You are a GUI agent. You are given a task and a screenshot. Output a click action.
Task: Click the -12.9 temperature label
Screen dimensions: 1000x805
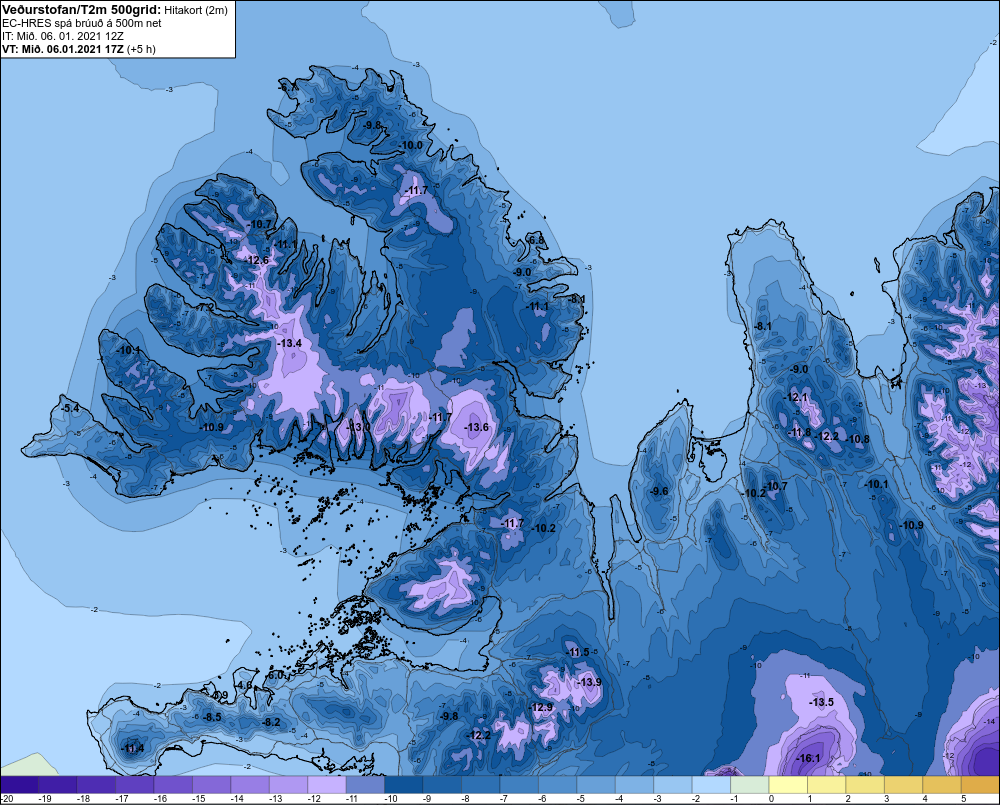(x=541, y=707)
